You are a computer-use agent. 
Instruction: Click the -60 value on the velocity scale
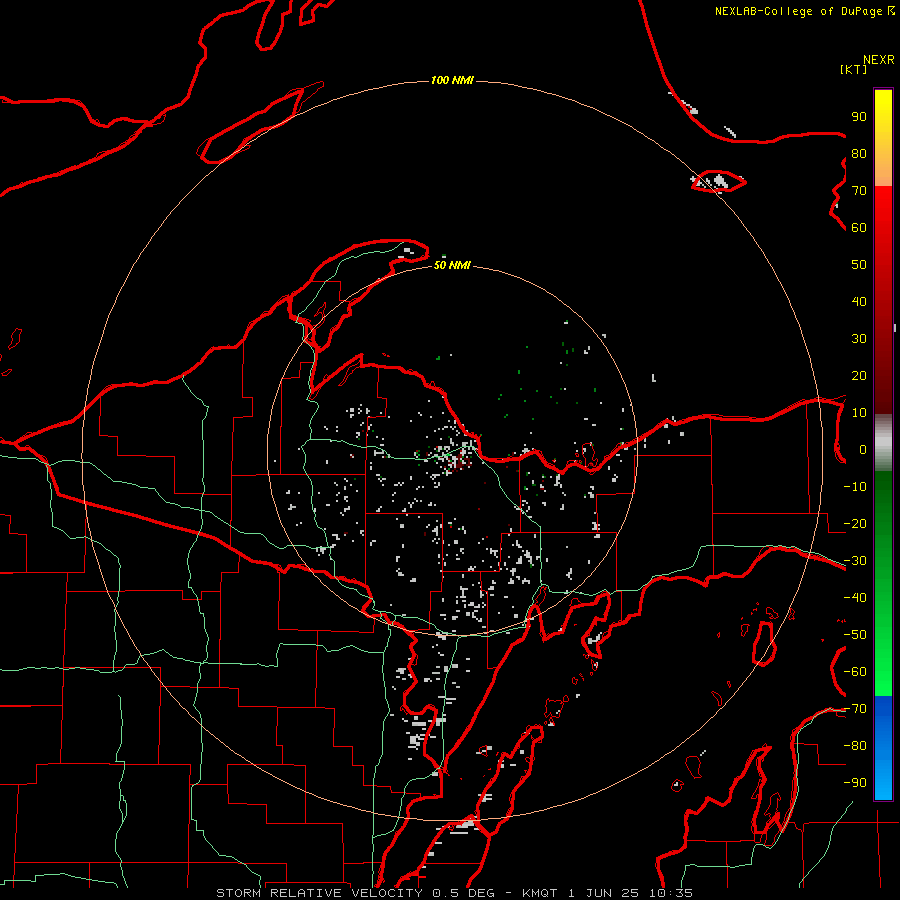(x=855, y=672)
